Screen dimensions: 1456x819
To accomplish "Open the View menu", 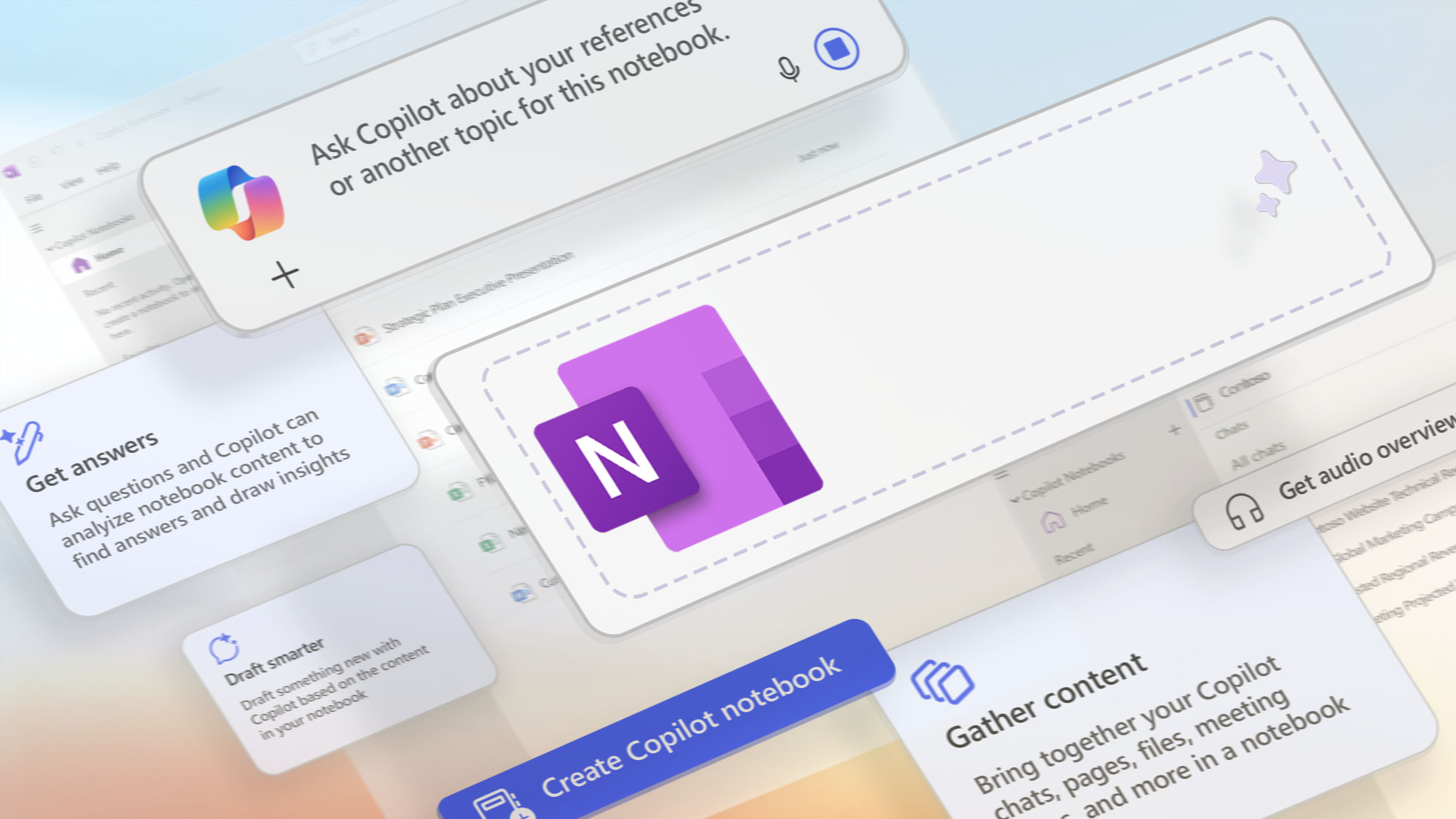I will pyautogui.click(x=71, y=183).
